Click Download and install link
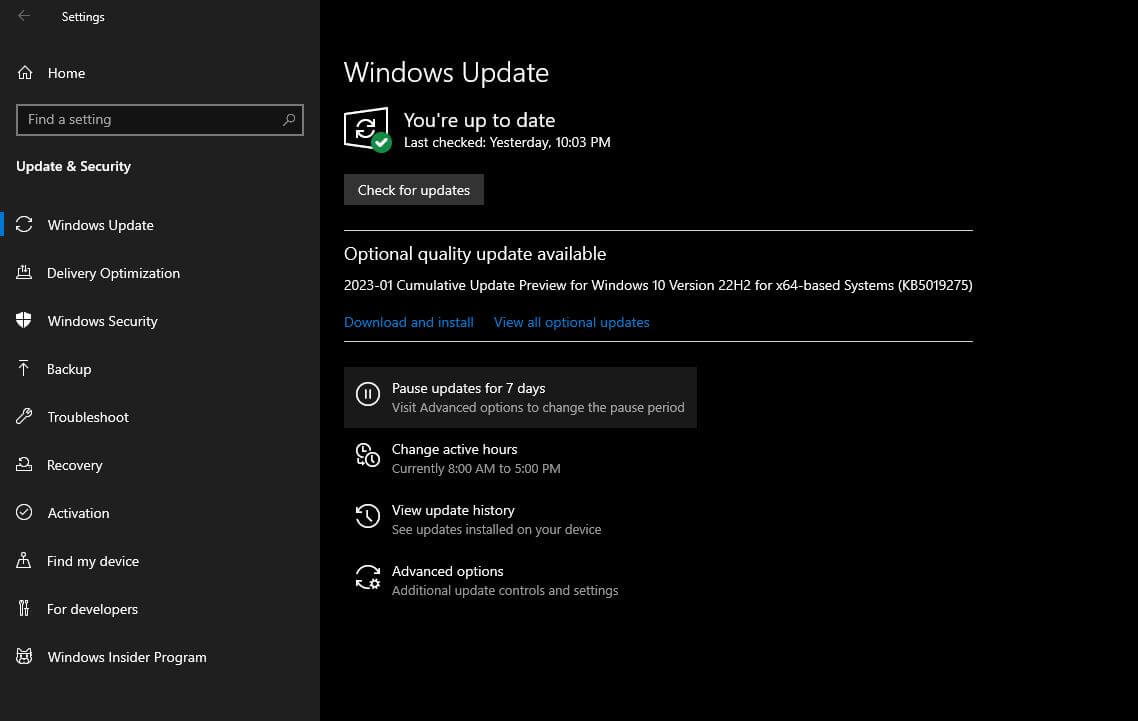 click(409, 322)
